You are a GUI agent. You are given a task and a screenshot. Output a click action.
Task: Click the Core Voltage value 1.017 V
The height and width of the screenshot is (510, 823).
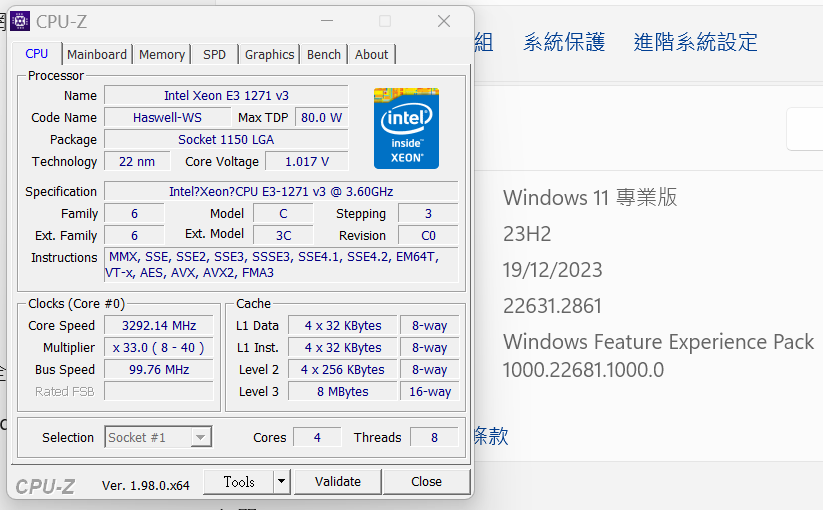(x=307, y=162)
